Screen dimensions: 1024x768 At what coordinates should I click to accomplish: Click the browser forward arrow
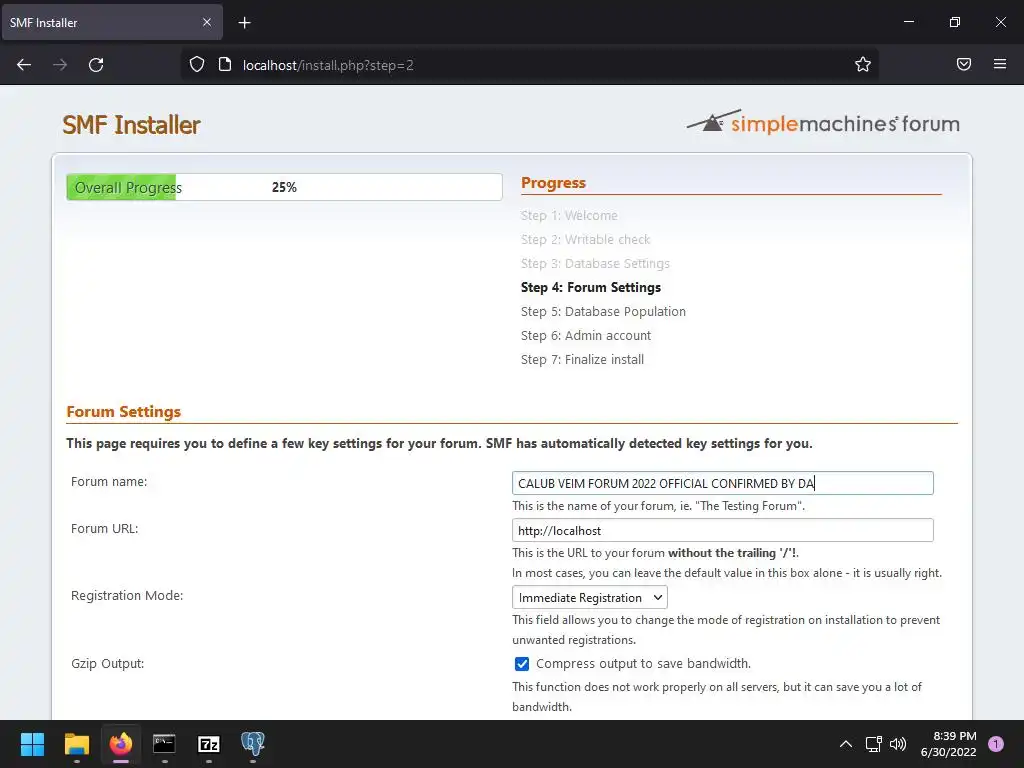coord(60,65)
